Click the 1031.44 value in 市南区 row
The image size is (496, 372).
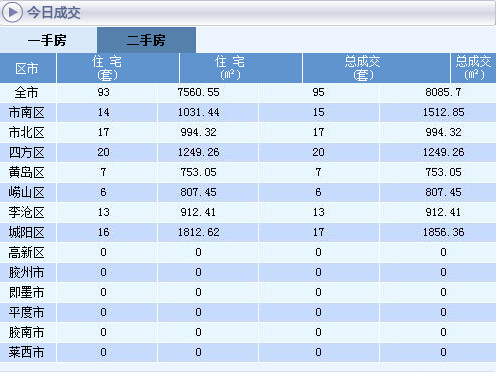[x=198, y=112]
